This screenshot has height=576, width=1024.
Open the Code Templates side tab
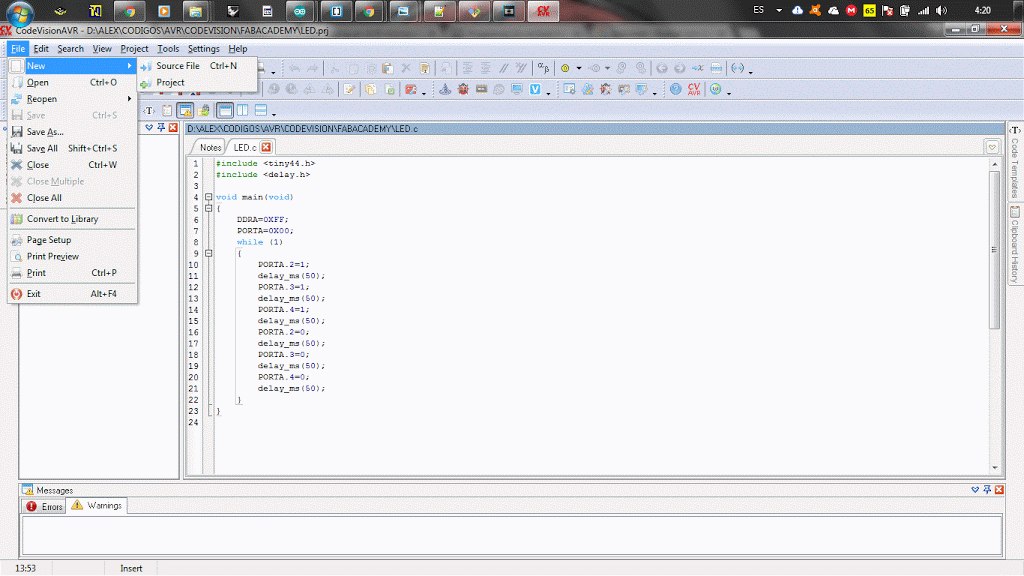click(x=1015, y=162)
